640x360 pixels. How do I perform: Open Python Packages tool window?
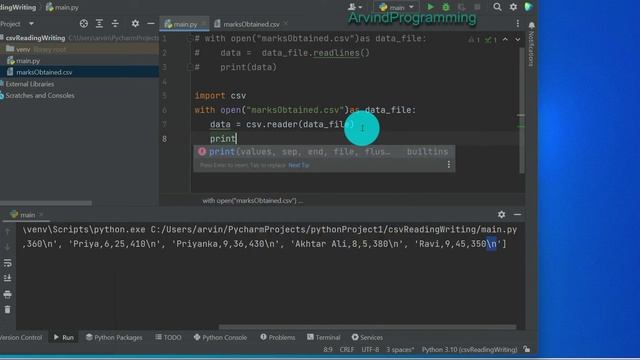pos(114,338)
